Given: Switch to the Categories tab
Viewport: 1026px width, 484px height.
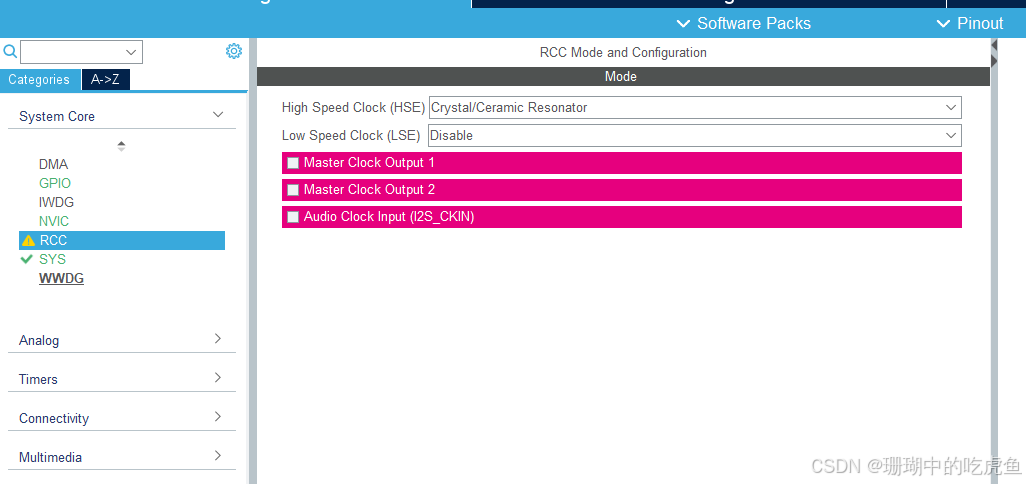Looking at the screenshot, I should point(39,80).
